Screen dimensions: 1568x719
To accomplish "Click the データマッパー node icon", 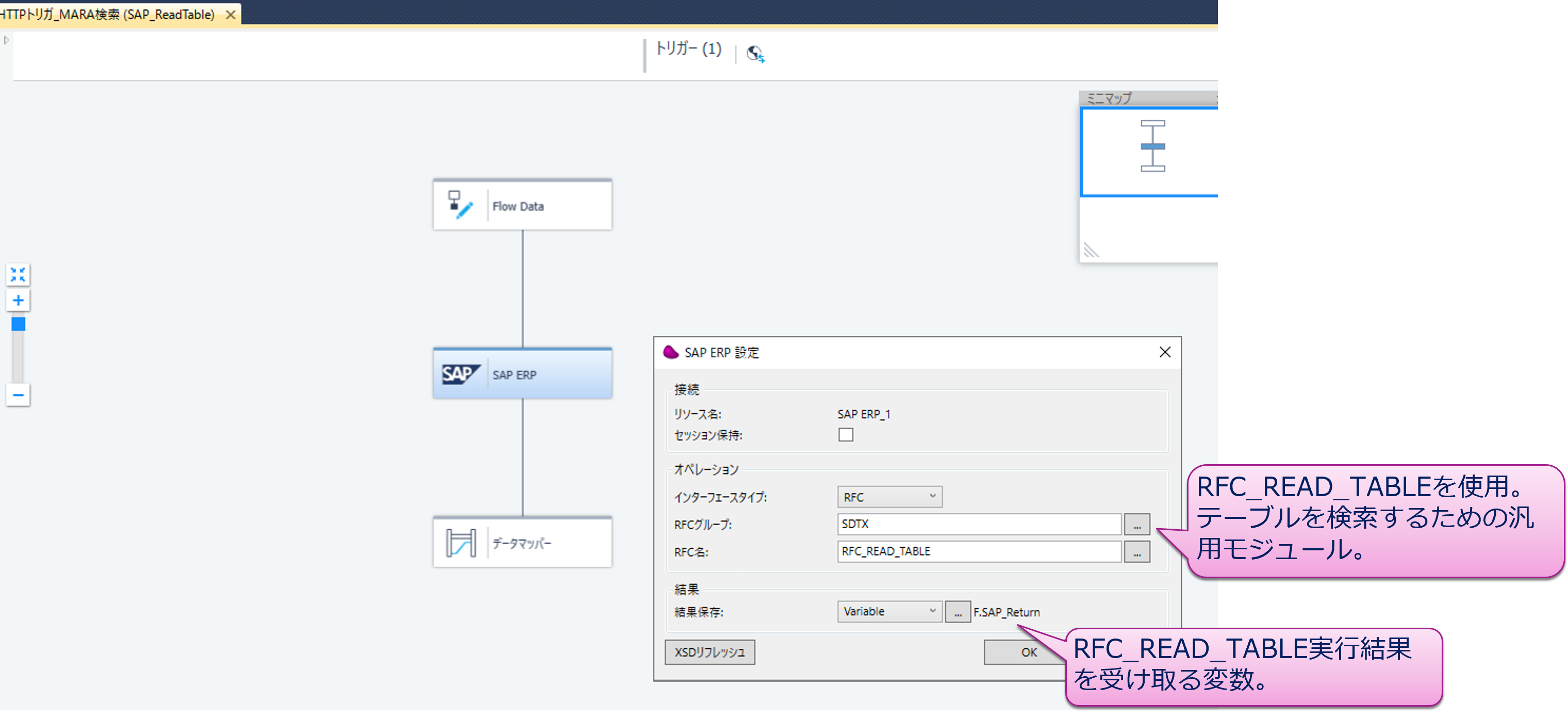I will tap(461, 543).
